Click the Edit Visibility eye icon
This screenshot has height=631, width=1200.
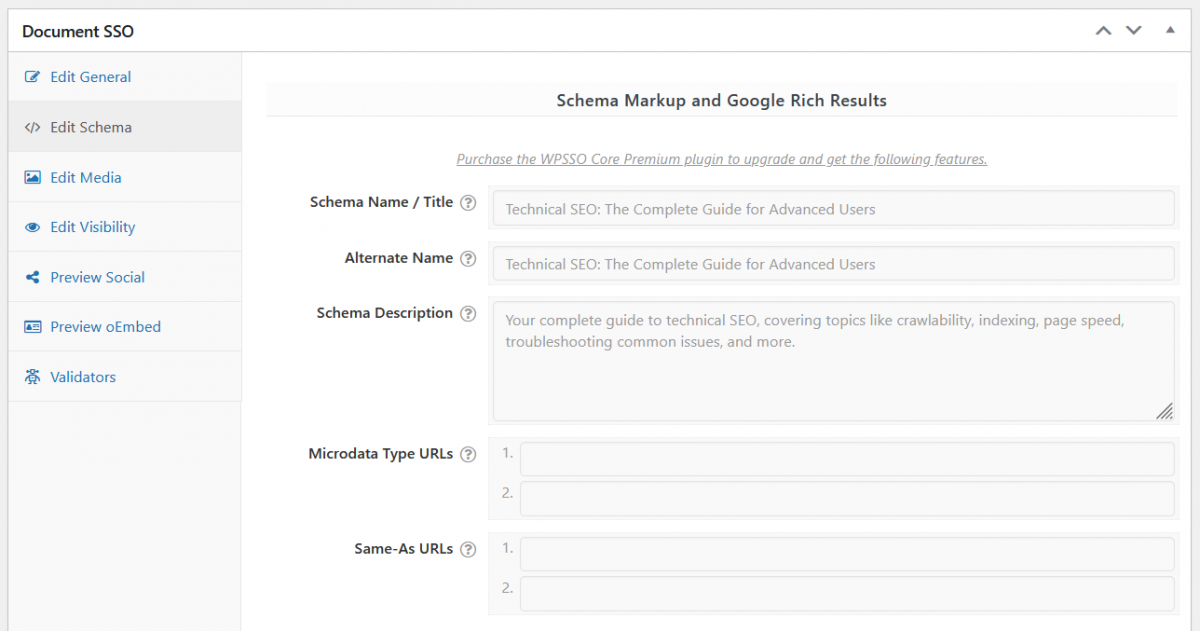coord(30,226)
